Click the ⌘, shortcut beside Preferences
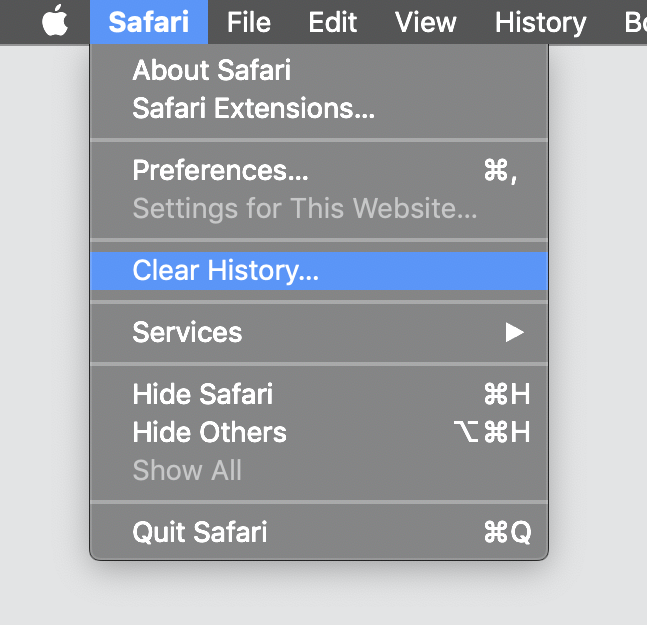Viewport: 647px width, 625px height. pyautogui.click(x=501, y=171)
